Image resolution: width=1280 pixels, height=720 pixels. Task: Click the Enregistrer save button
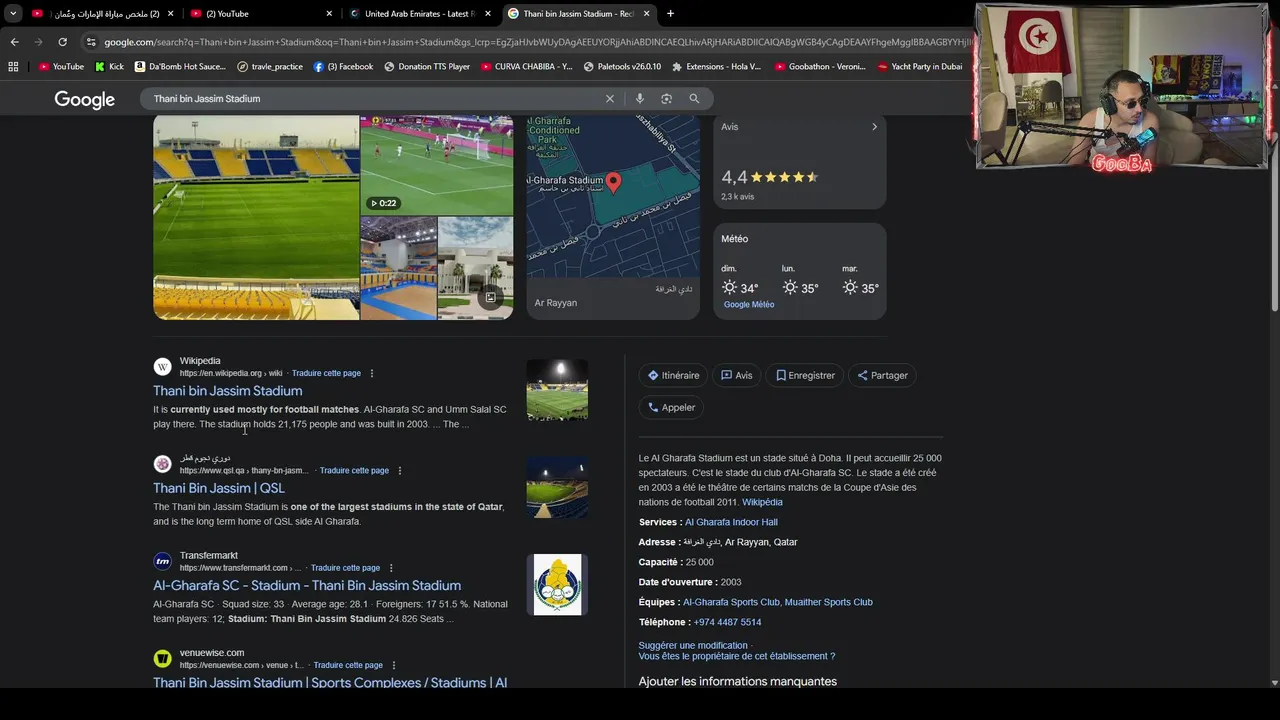point(805,375)
